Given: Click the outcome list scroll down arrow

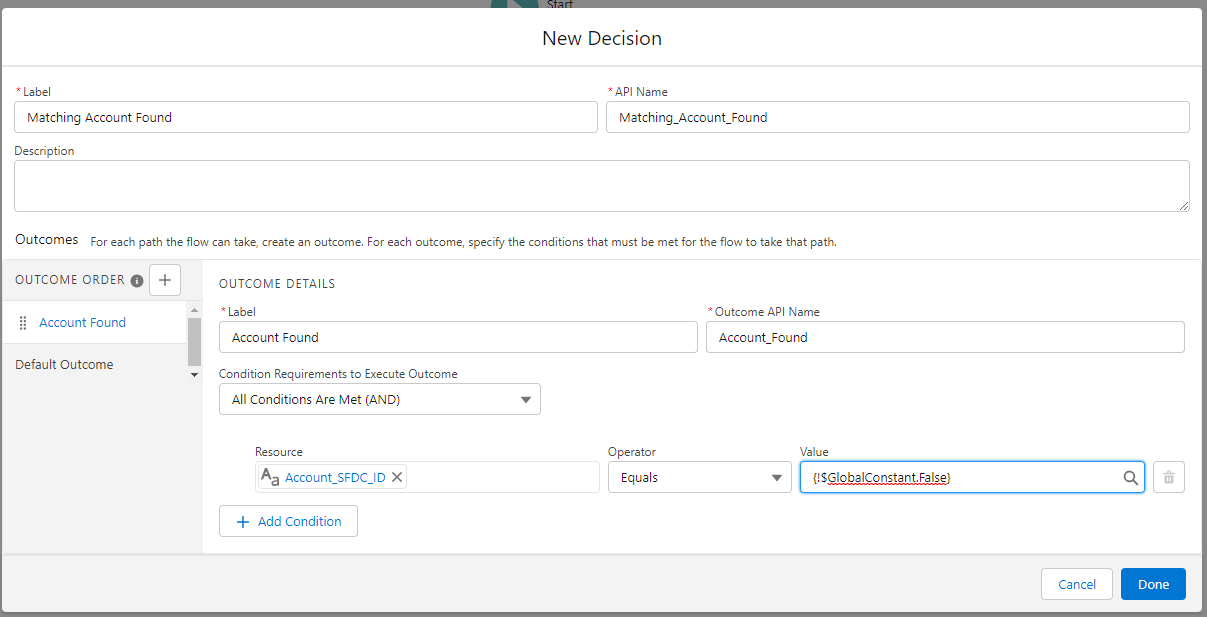Looking at the screenshot, I should click(194, 374).
